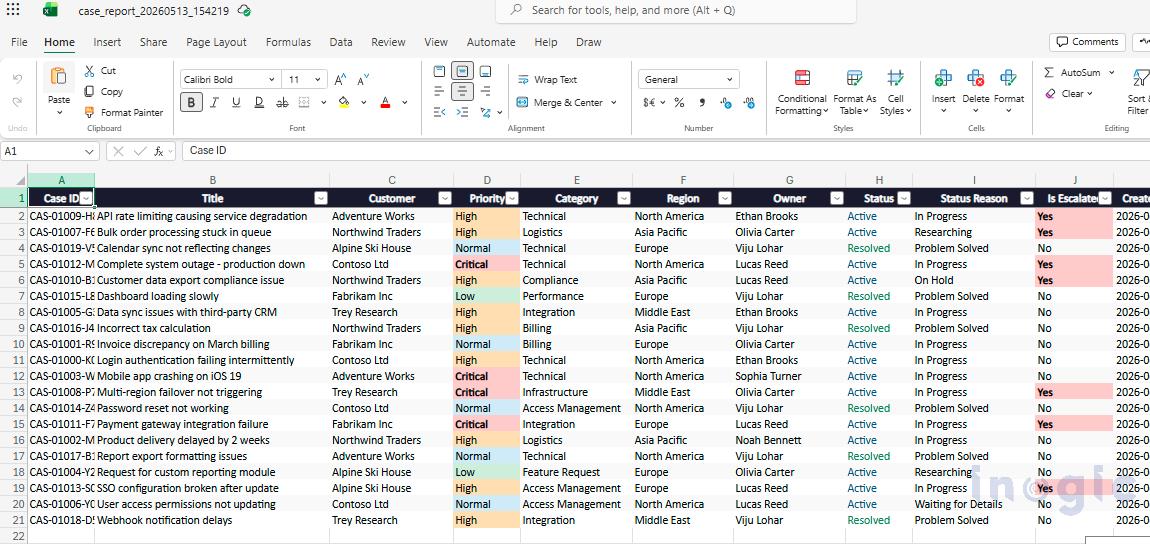The width and height of the screenshot is (1150, 544).
Task: Open the Clear dropdown
Action: (1069, 93)
